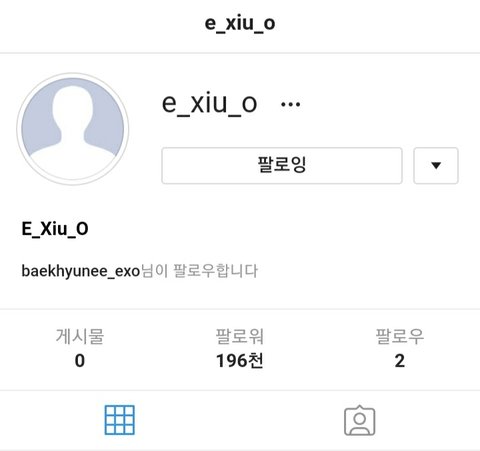
Task: Open the tagged photos tab icon
Action: 360,420
